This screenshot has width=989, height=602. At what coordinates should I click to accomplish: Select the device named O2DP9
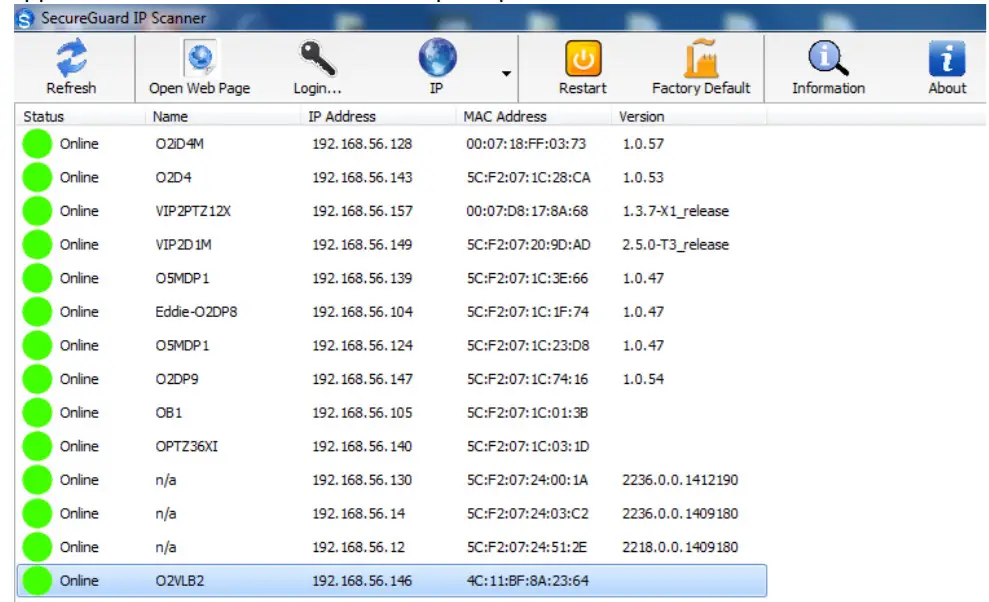(177, 379)
